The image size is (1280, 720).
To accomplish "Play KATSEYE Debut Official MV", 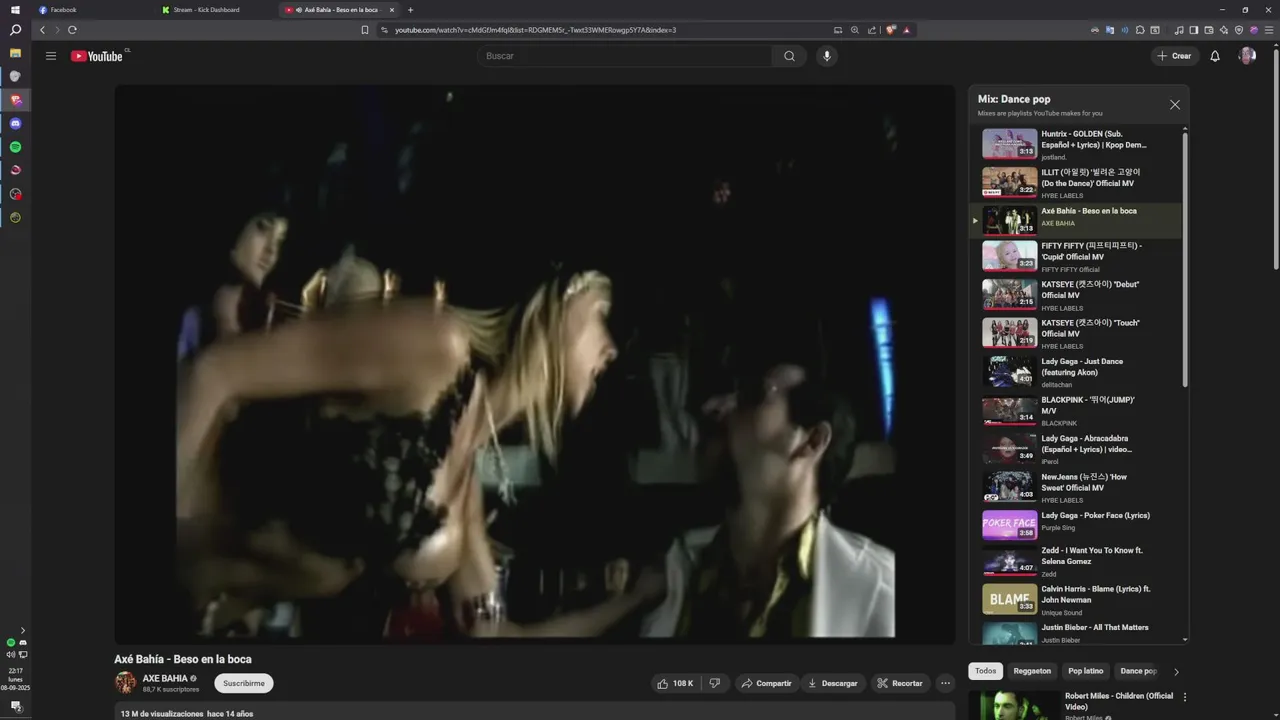I will 1075,294.
